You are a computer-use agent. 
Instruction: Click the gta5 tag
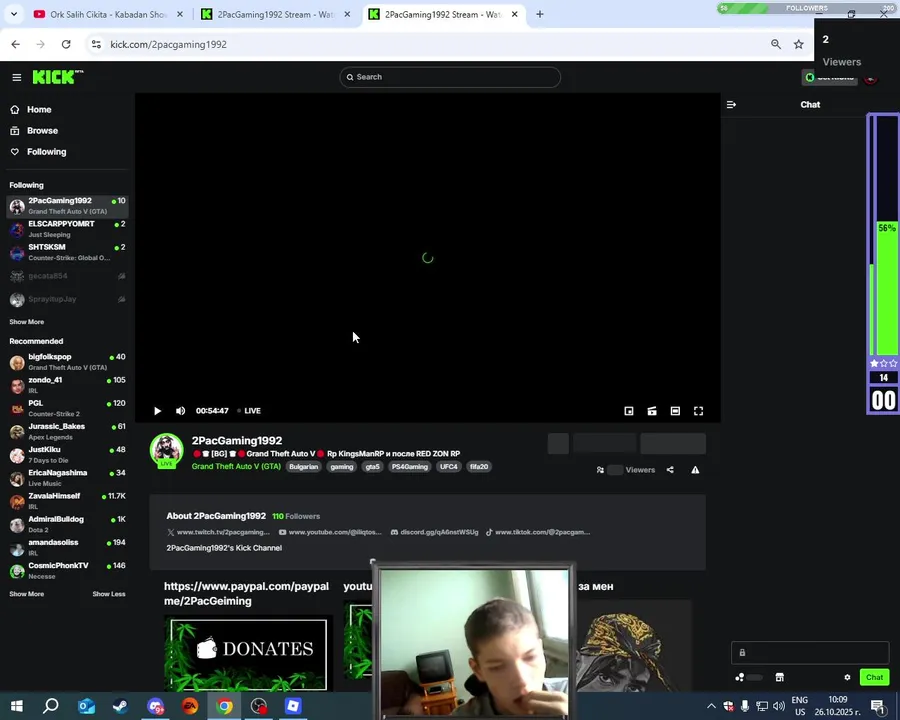click(x=373, y=467)
